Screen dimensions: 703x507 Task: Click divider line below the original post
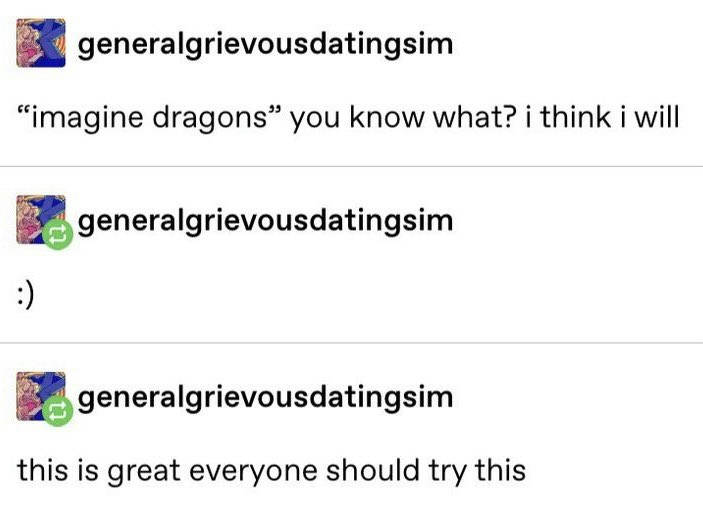[x=352, y=166]
